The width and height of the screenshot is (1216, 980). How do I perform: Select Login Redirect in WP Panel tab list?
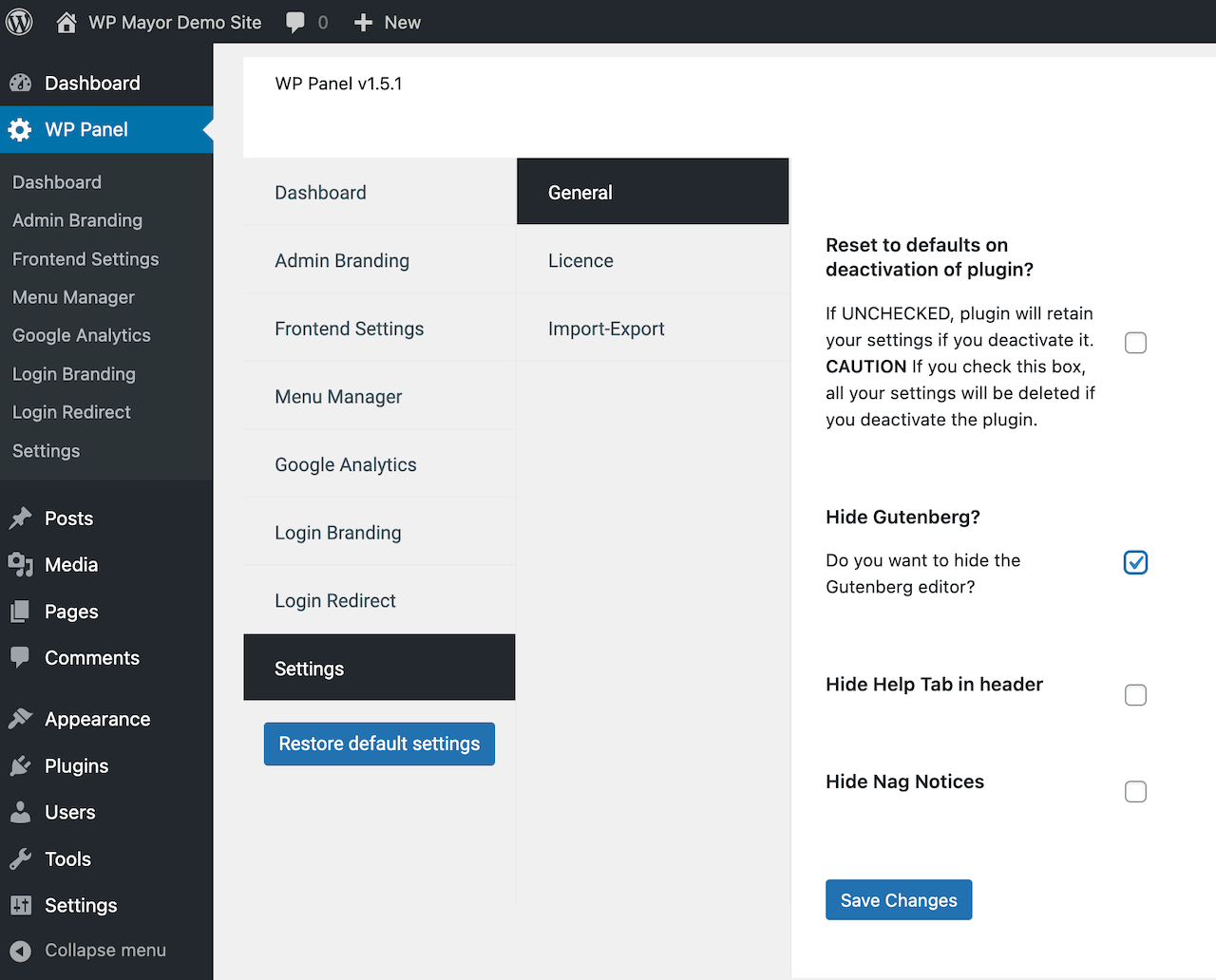[379, 601]
